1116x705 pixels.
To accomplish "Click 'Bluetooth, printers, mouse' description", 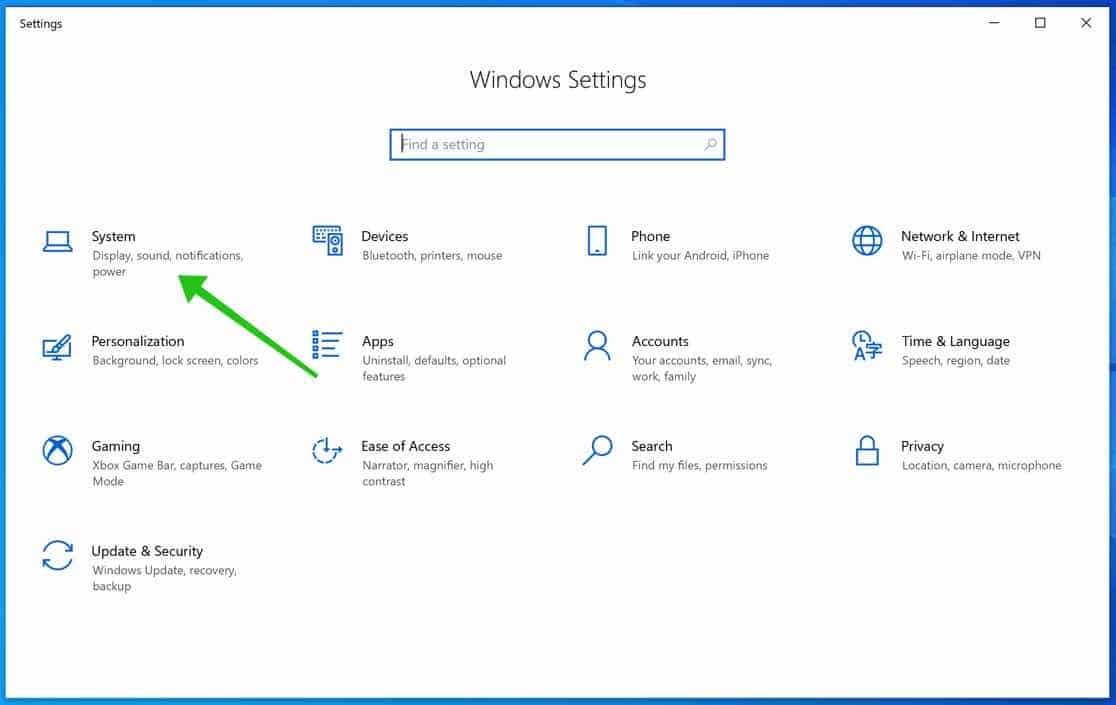I will tap(432, 255).
